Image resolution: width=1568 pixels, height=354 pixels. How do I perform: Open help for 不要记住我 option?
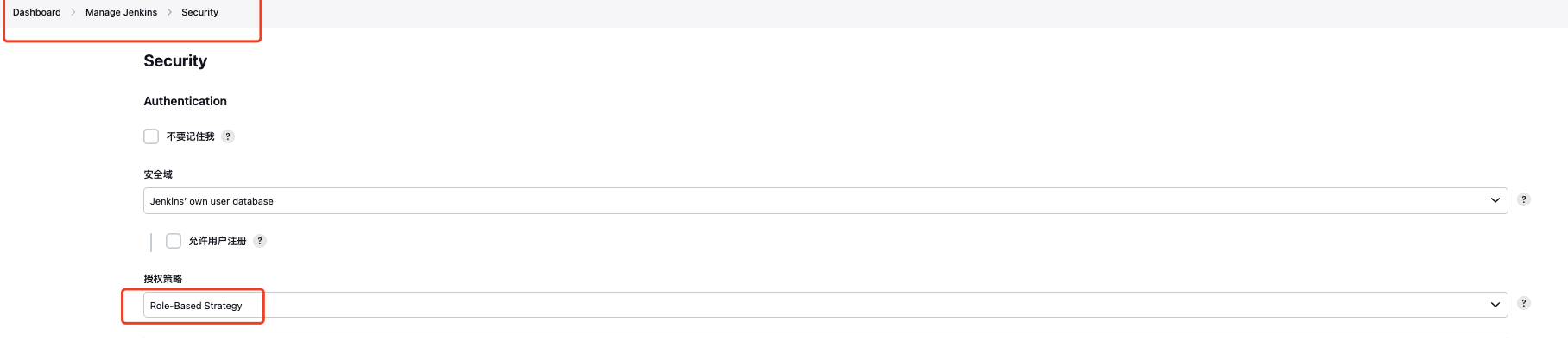point(228,136)
